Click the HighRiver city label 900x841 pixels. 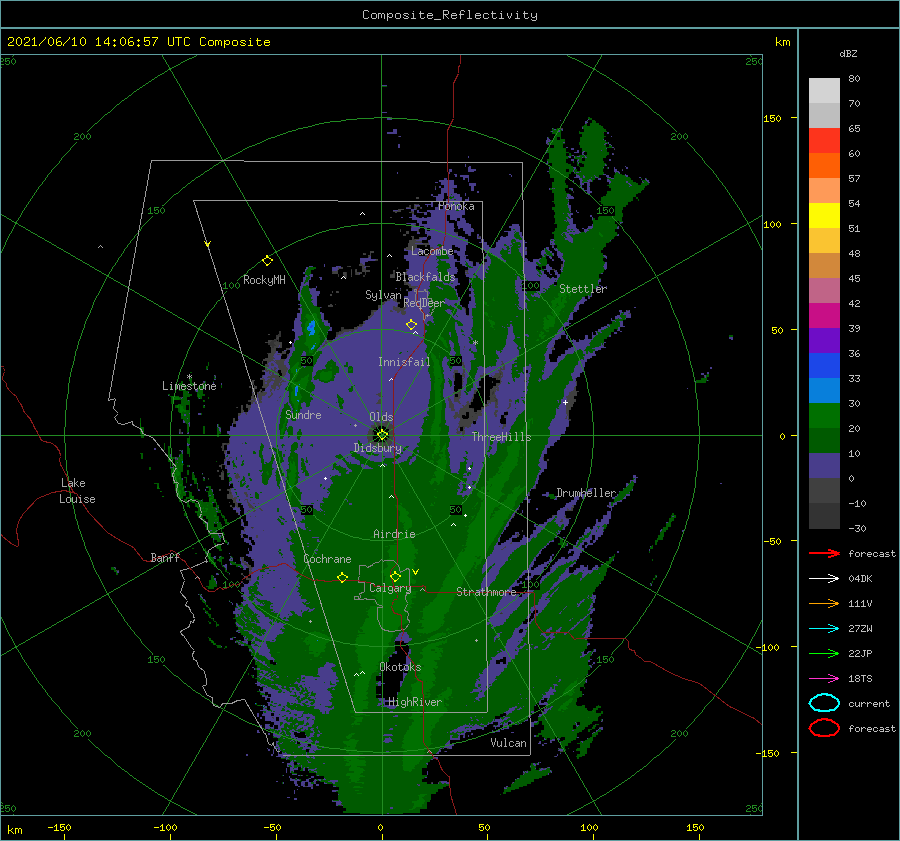[x=415, y=702]
